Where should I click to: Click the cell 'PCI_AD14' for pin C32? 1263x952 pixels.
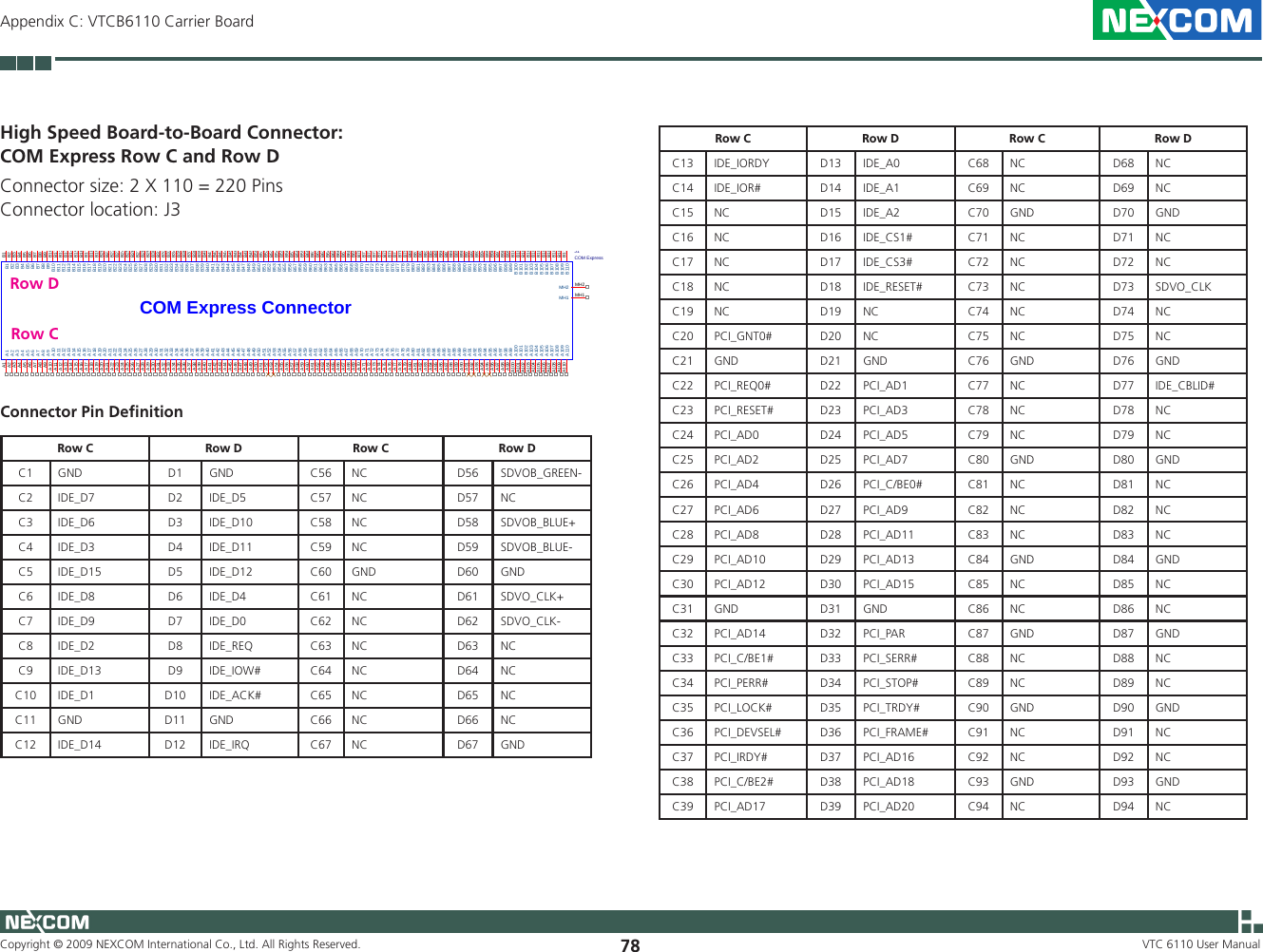click(x=756, y=634)
